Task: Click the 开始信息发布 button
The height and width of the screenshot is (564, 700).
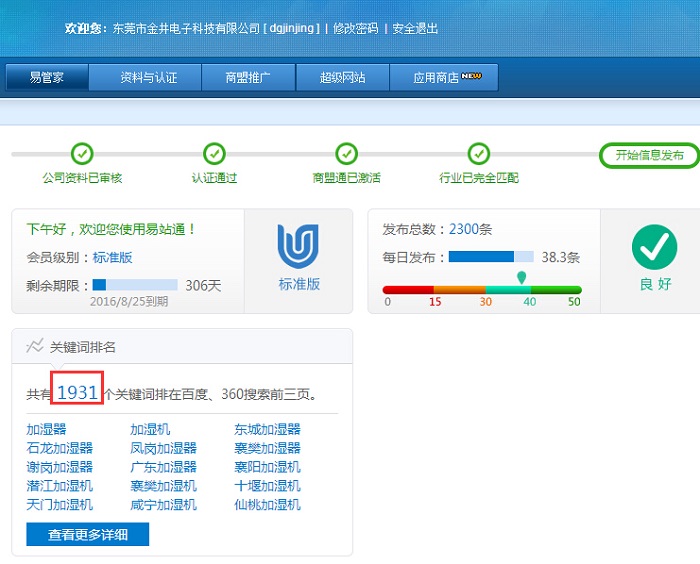Action: [x=649, y=155]
